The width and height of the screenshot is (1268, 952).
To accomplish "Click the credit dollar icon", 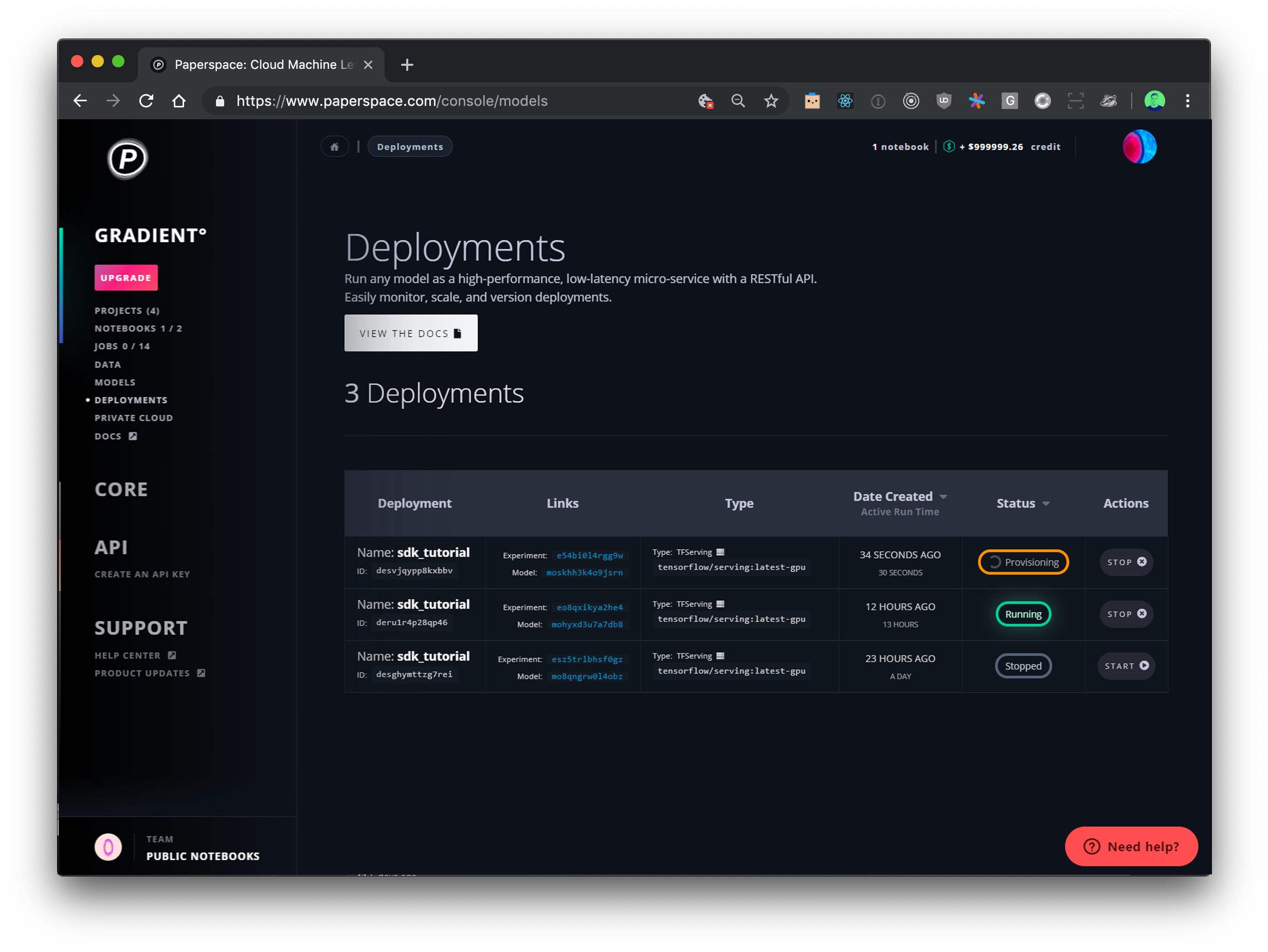I will (949, 147).
